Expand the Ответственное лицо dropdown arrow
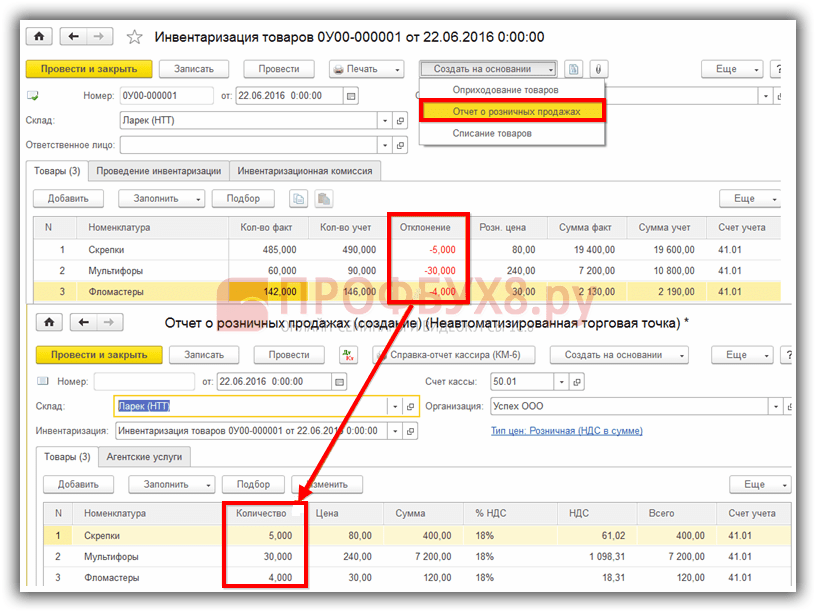The image size is (816, 612). point(385,145)
